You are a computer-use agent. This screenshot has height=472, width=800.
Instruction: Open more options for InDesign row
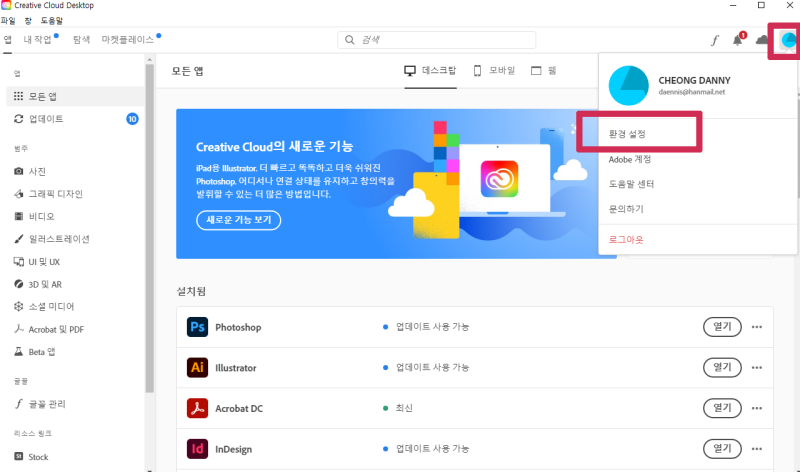click(x=757, y=449)
